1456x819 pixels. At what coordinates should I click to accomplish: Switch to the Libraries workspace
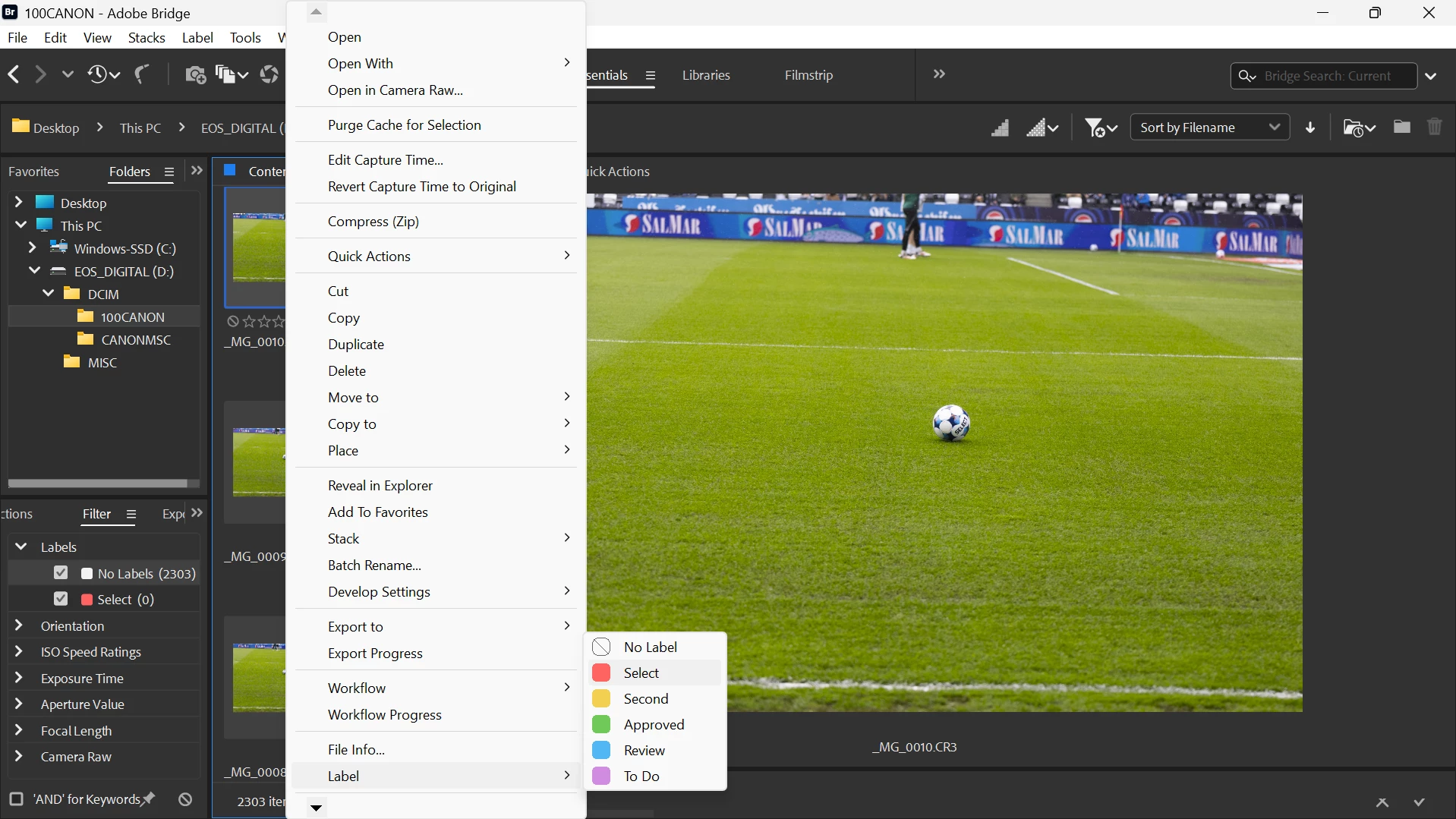click(706, 75)
